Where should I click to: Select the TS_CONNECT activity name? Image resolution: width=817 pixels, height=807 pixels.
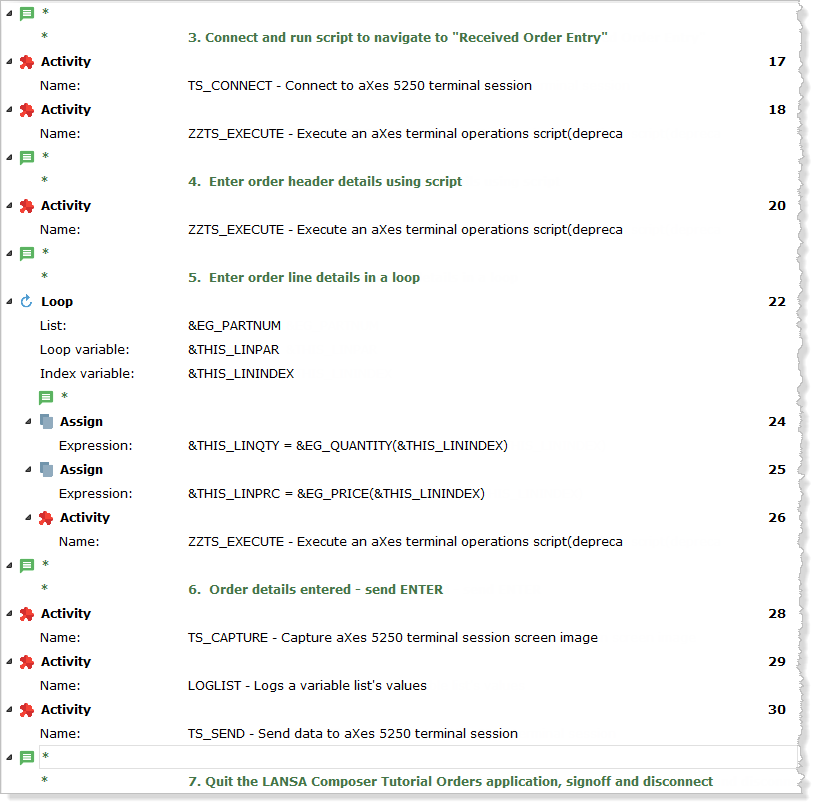tap(360, 85)
